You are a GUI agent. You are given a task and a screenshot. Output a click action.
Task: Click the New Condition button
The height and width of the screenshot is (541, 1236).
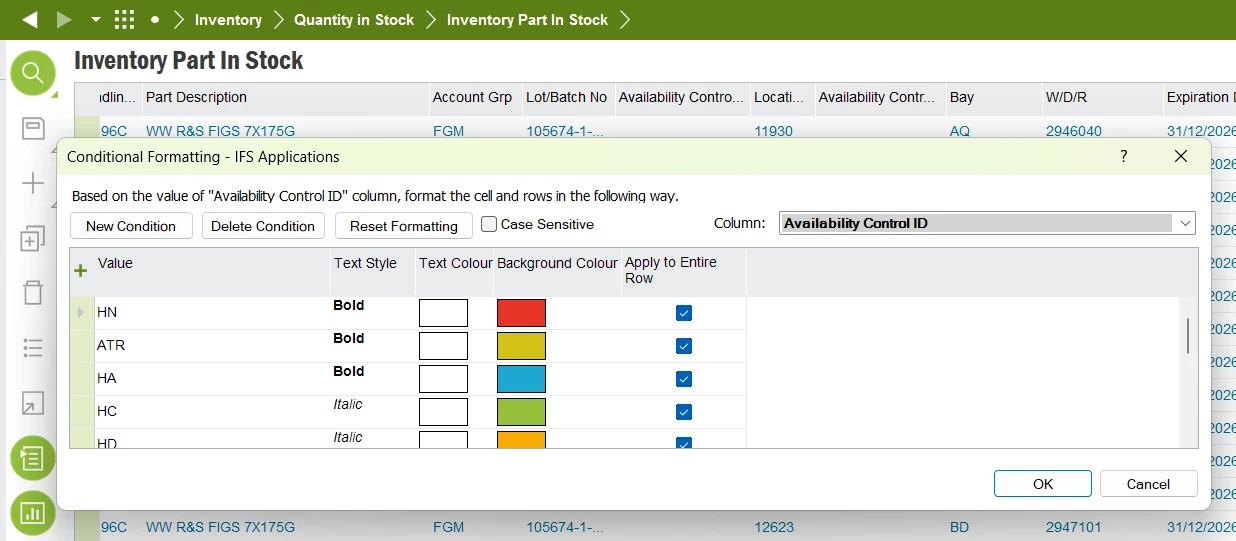click(x=131, y=226)
